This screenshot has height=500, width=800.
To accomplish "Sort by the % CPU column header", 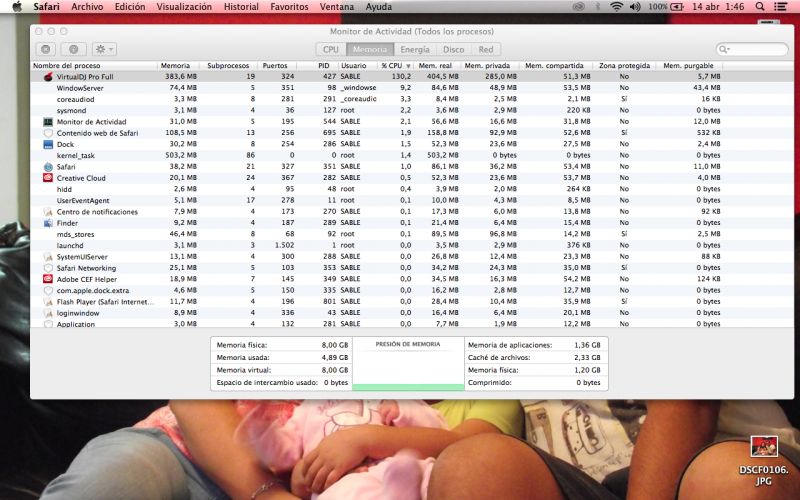I will [395, 66].
